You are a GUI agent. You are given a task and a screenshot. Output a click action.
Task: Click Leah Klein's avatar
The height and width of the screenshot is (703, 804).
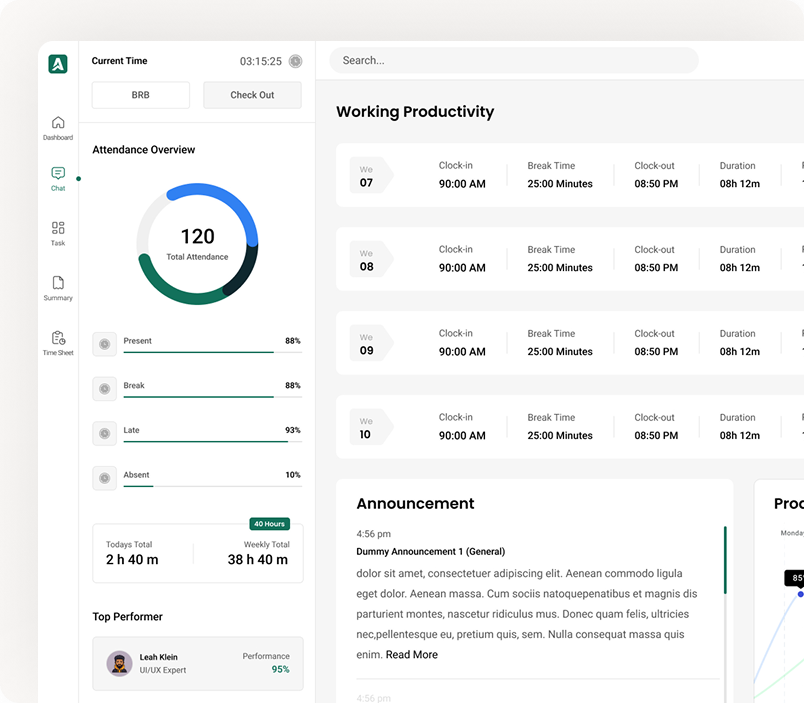click(x=119, y=664)
